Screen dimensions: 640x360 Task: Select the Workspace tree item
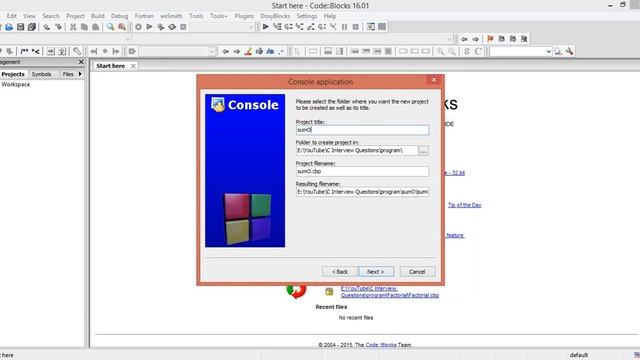16,84
